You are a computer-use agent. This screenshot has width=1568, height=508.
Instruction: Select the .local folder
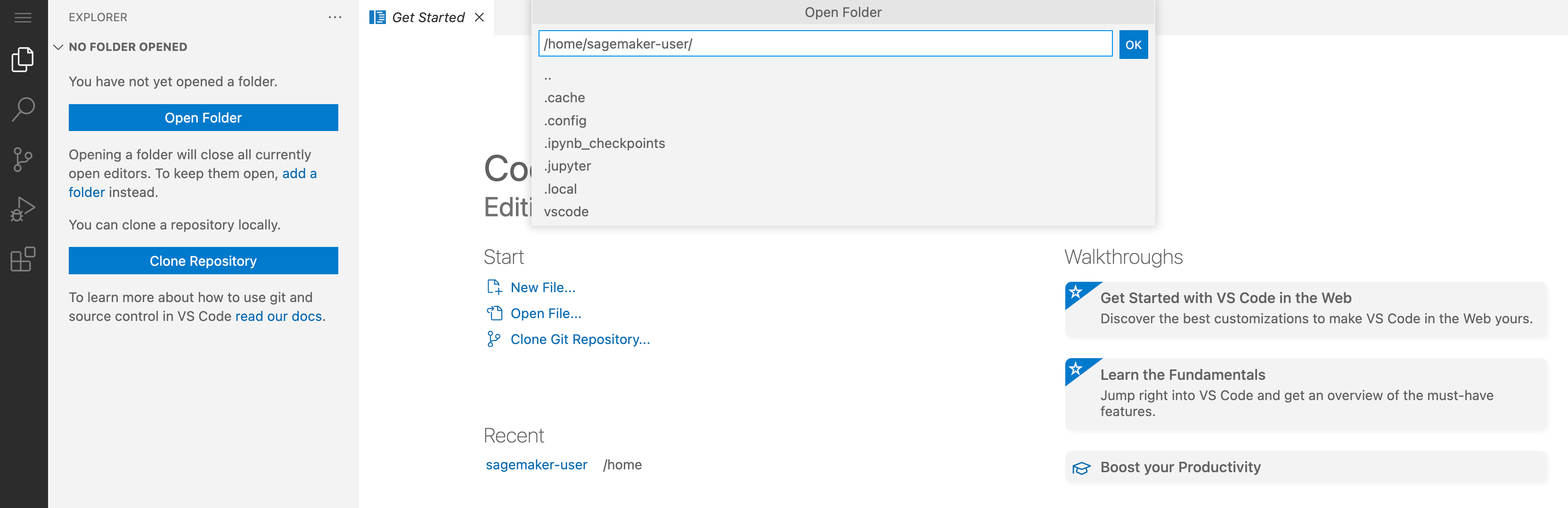tap(843, 189)
